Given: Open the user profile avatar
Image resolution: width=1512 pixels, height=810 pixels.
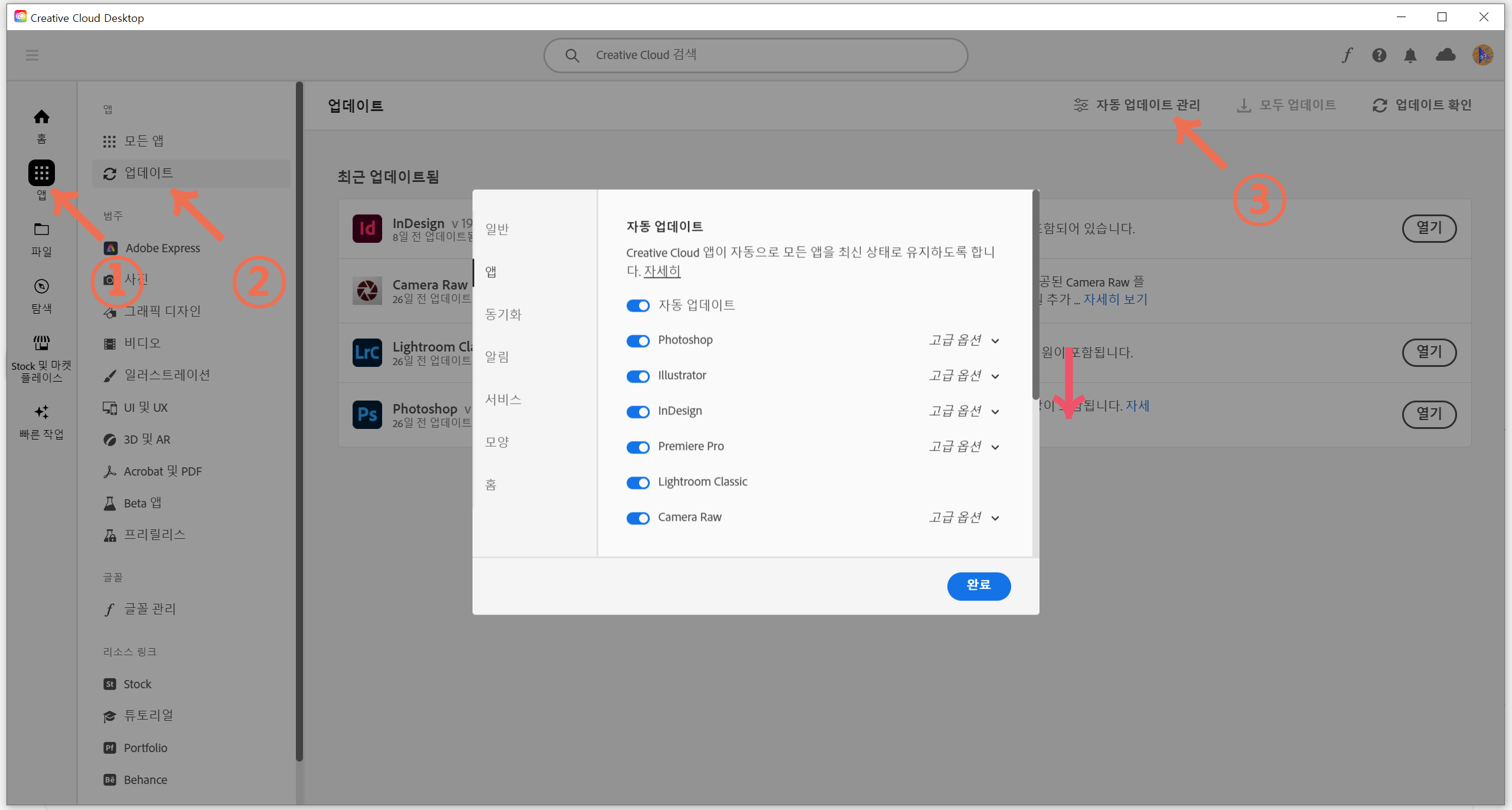Looking at the screenshot, I should pyautogui.click(x=1482, y=55).
